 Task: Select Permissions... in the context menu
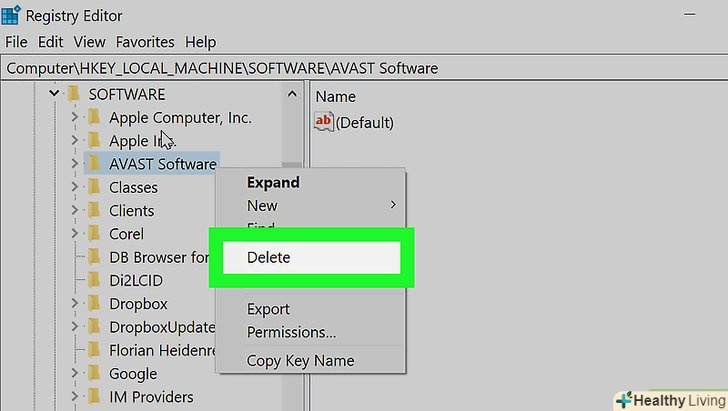coord(291,332)
